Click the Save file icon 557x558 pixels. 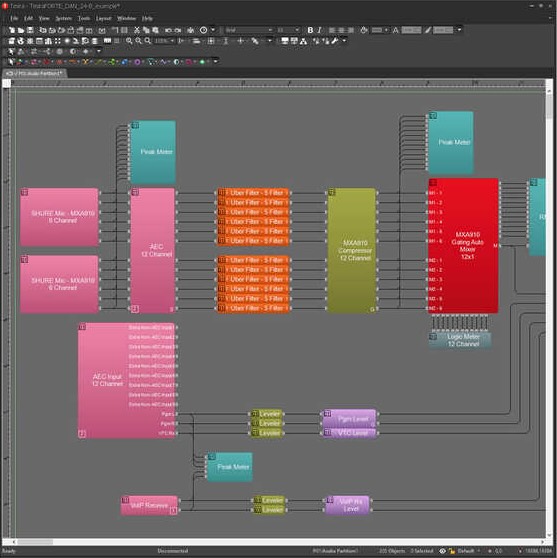coord(31,30)
